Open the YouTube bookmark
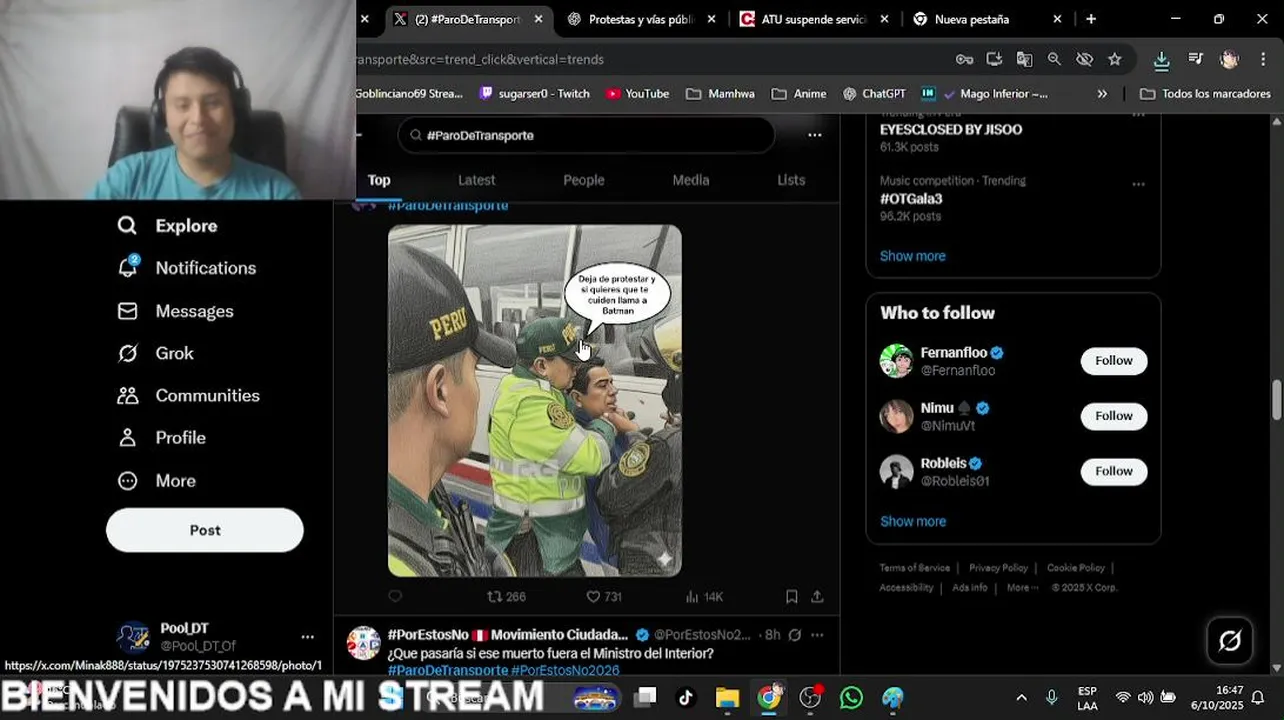The height and width of the screenshot is (720, 1284). tap(637, 93)
